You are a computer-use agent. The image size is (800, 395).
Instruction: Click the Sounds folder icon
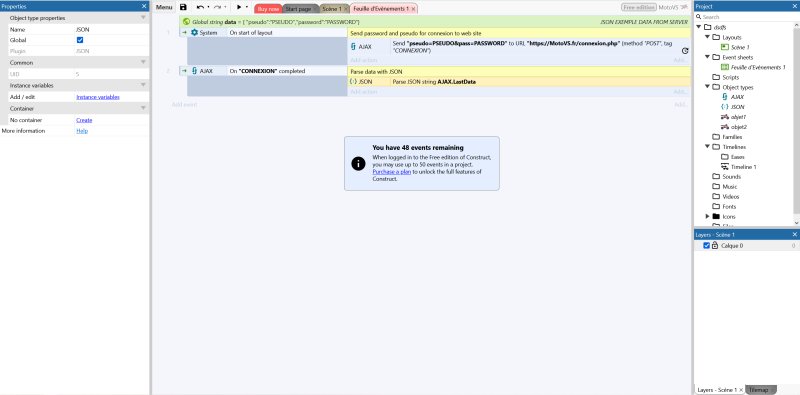716,177
